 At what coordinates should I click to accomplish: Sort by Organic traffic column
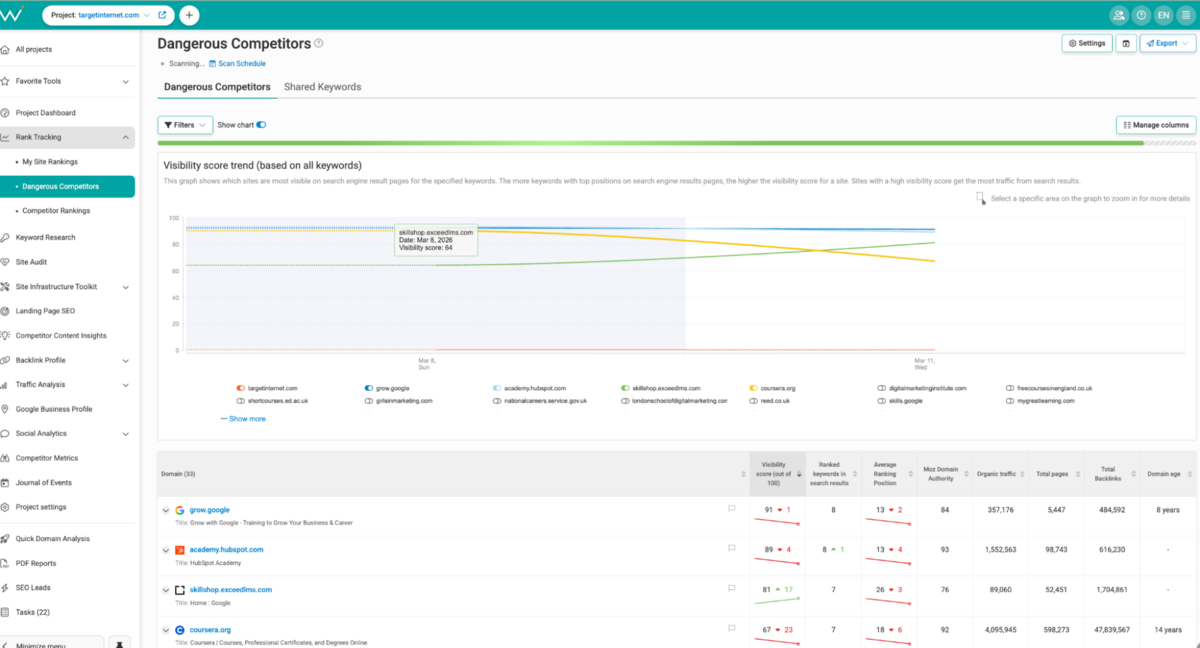(1022, 474)
